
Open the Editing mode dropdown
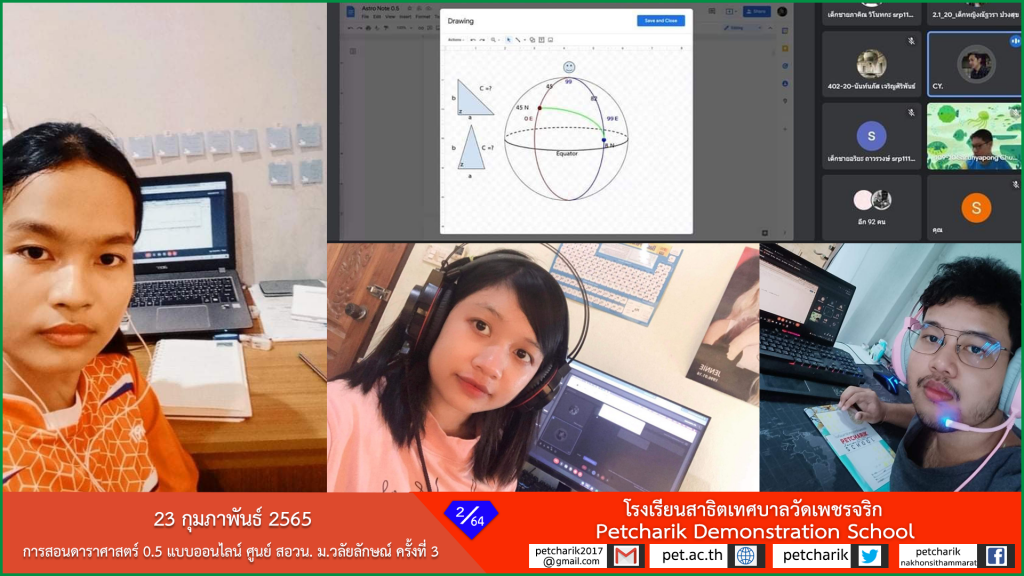pyautogui.click(x=742, y=28)
